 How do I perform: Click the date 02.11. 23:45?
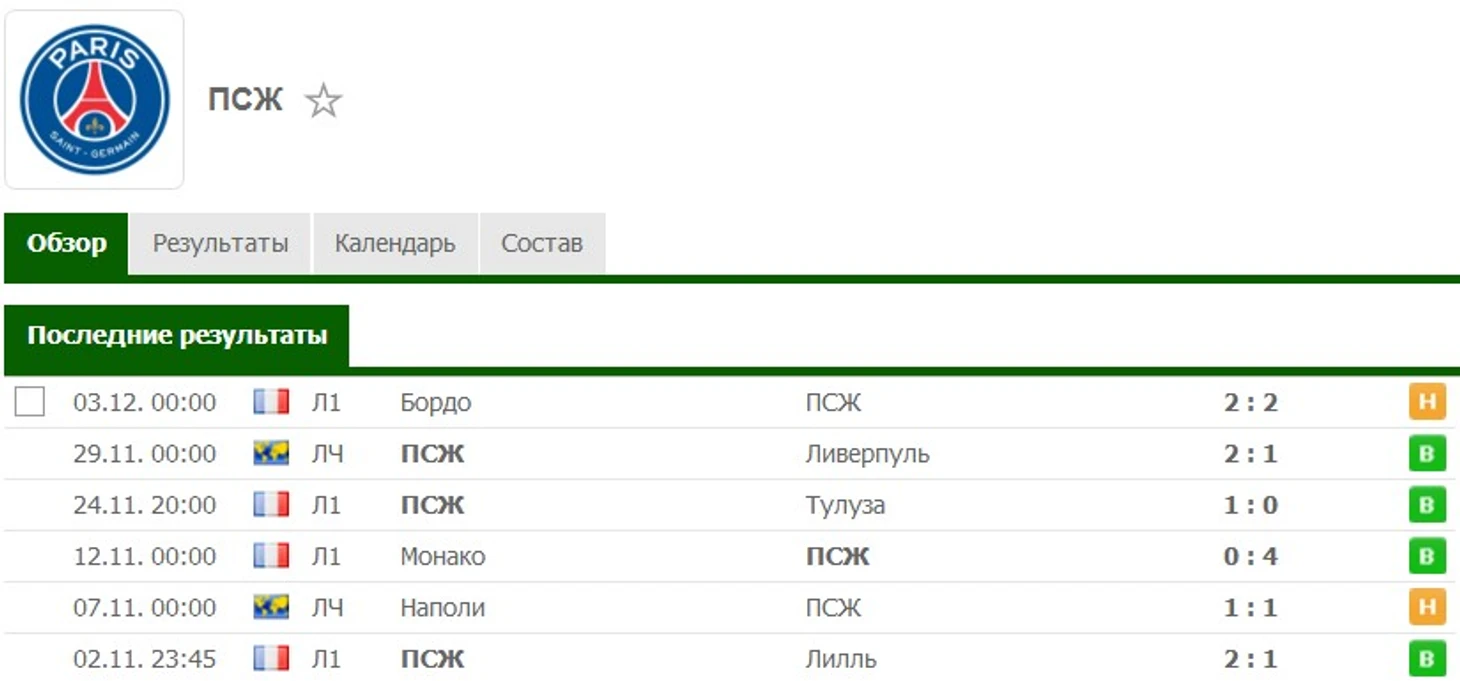point(144,659)
